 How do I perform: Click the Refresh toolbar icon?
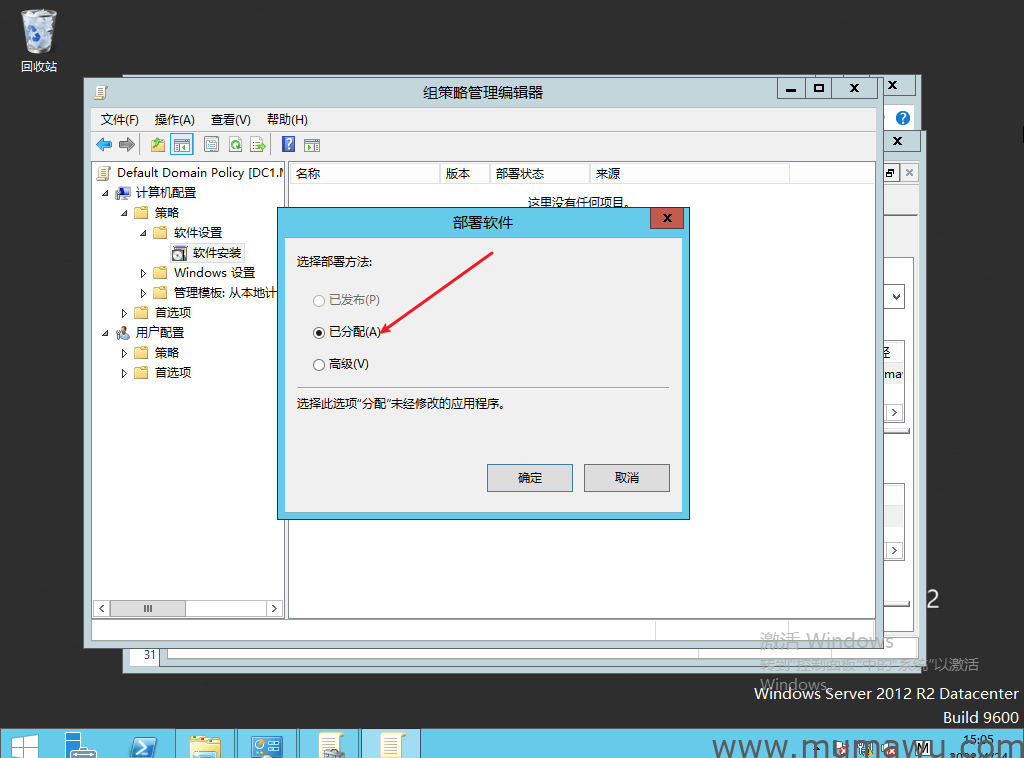click(x=235, y=144)
